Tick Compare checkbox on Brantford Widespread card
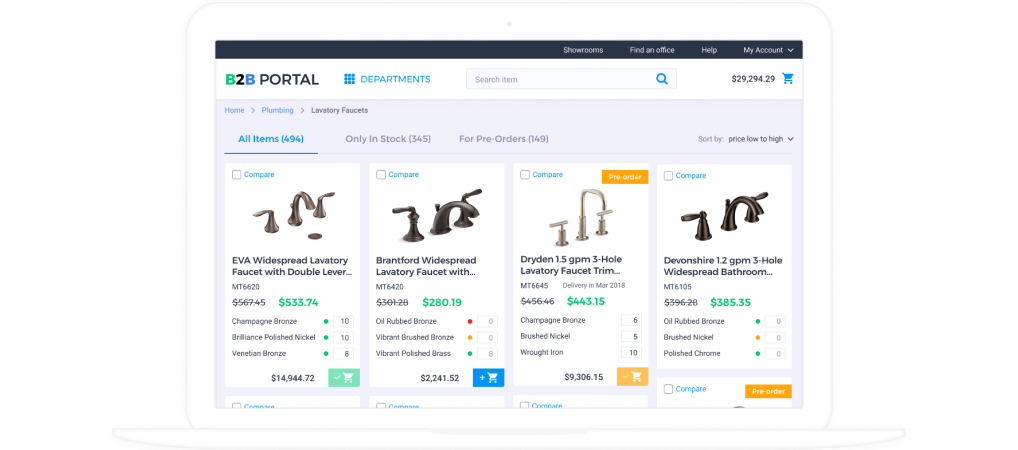Screen dimensions: 1018x450 click(x=381, y=175)
